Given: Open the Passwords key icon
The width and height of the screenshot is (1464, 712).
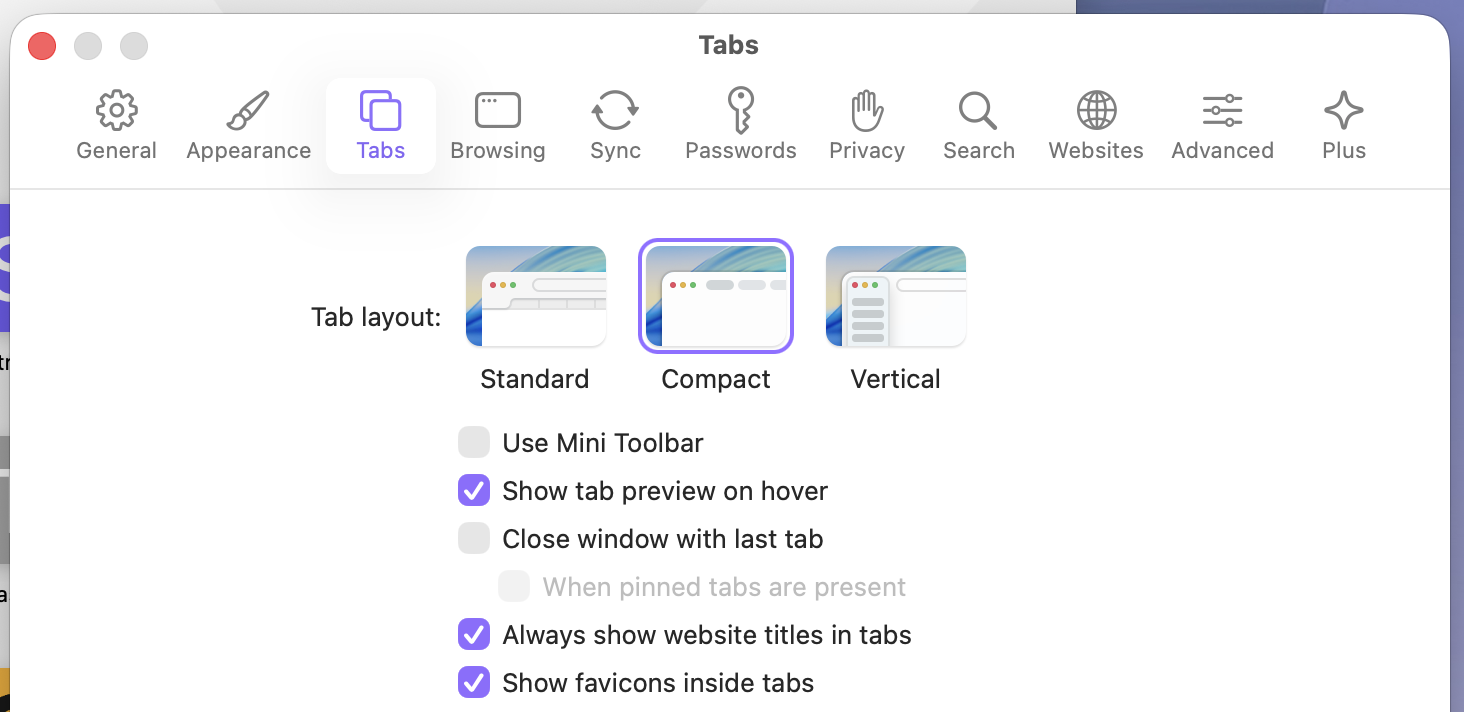Looking at the screenshot, I should tap(741, 111).
